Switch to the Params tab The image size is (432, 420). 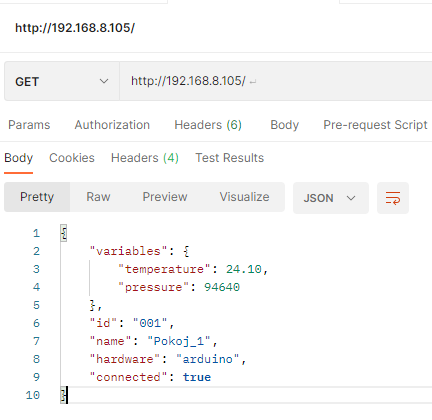point(29,125)
